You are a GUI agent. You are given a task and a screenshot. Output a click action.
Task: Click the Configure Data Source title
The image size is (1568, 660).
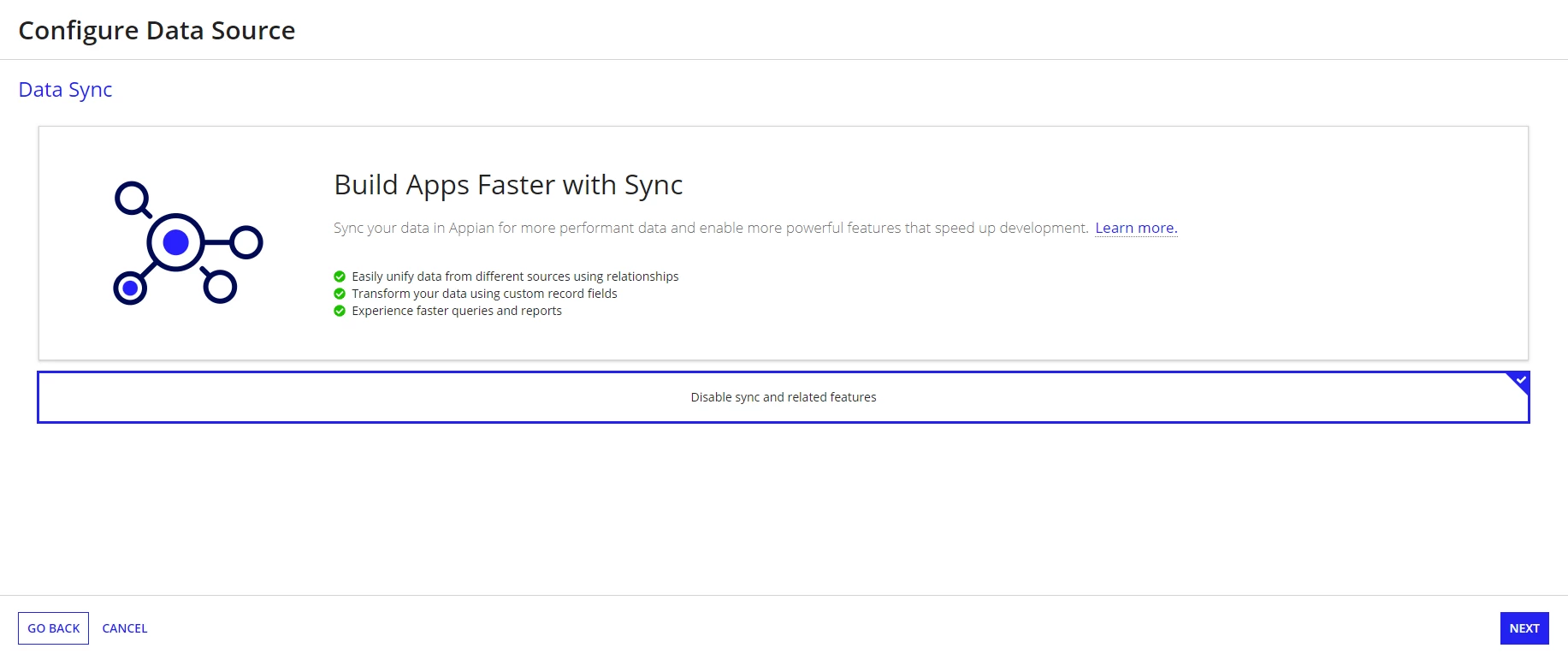point(157,31)
